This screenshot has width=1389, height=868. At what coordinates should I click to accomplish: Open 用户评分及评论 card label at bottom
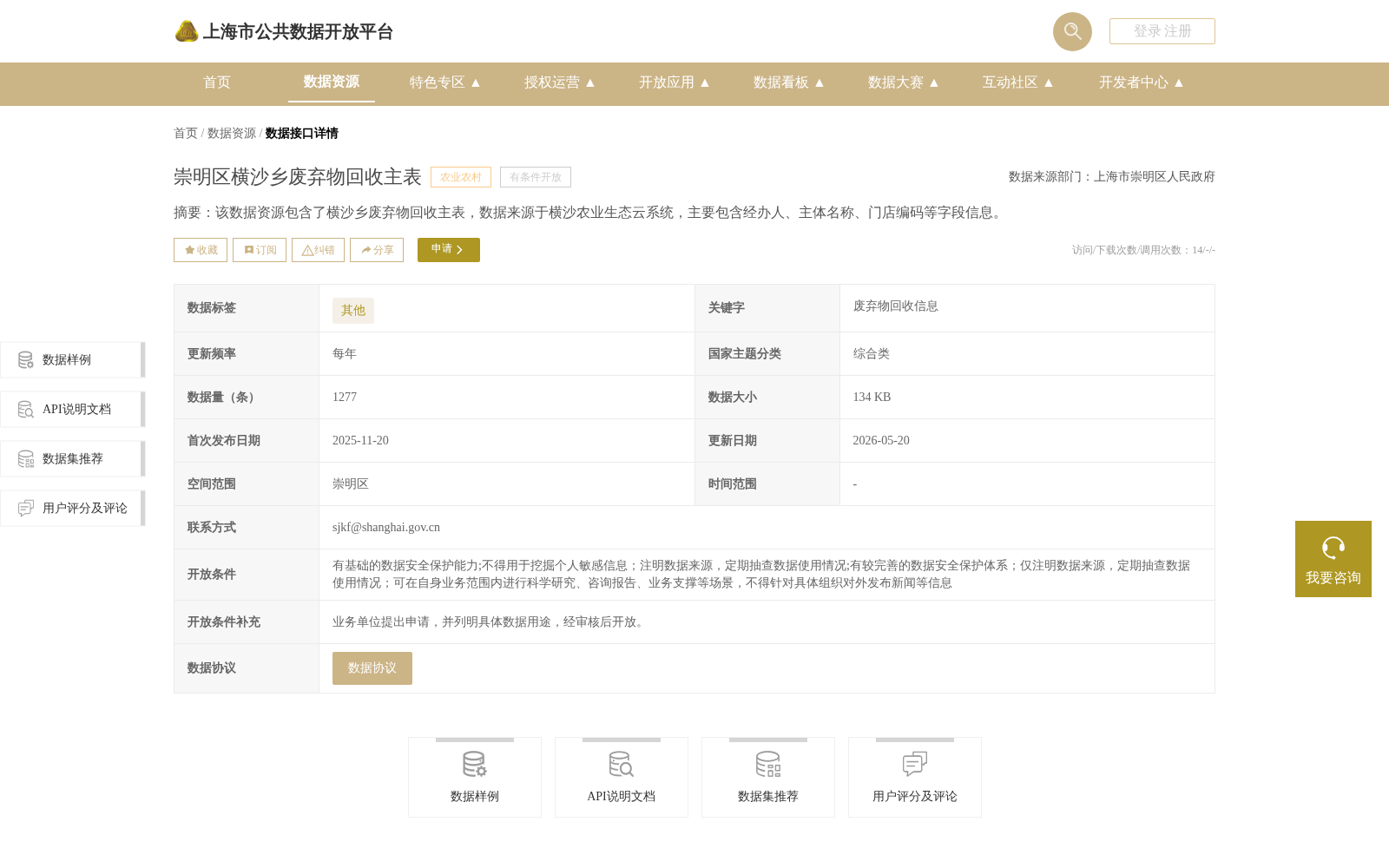915,797
